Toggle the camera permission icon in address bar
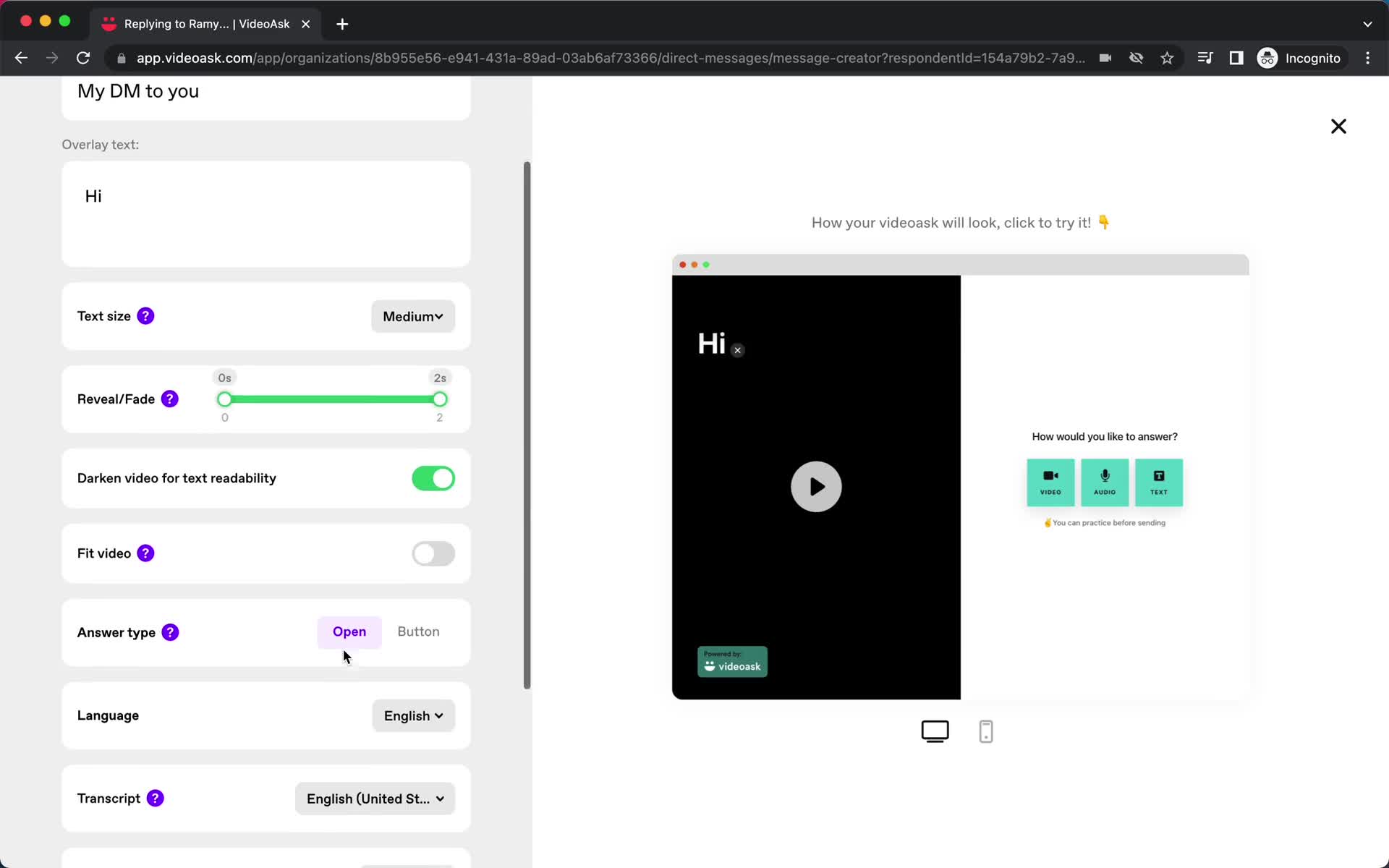The width and height of the screenshot is (1389, 868). click(x=1105, y=58)
